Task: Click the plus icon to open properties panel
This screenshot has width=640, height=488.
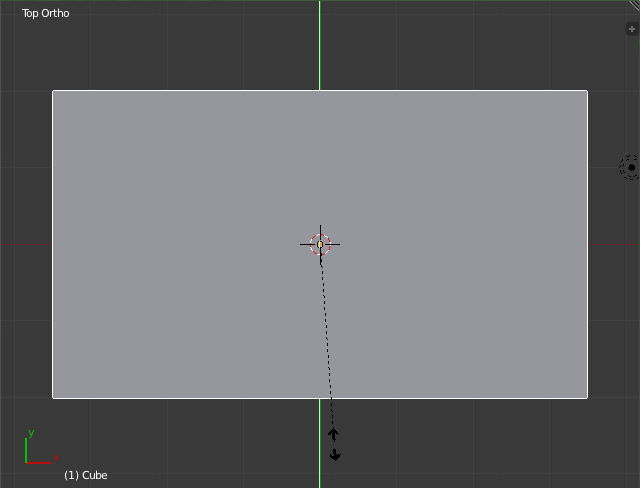Action: click(631, 30)
